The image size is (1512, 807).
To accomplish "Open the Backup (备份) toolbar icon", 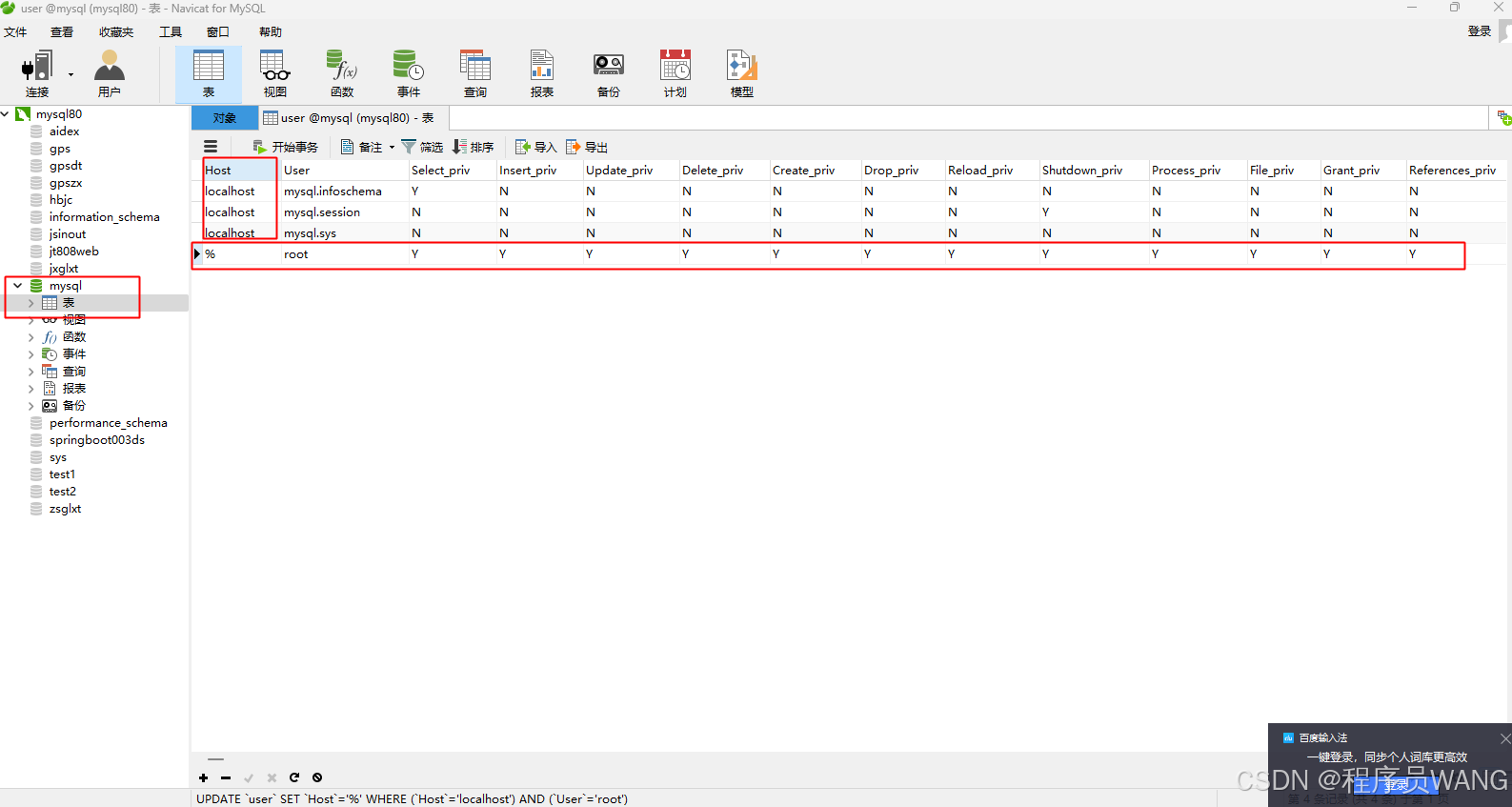I will coord(609,73).
